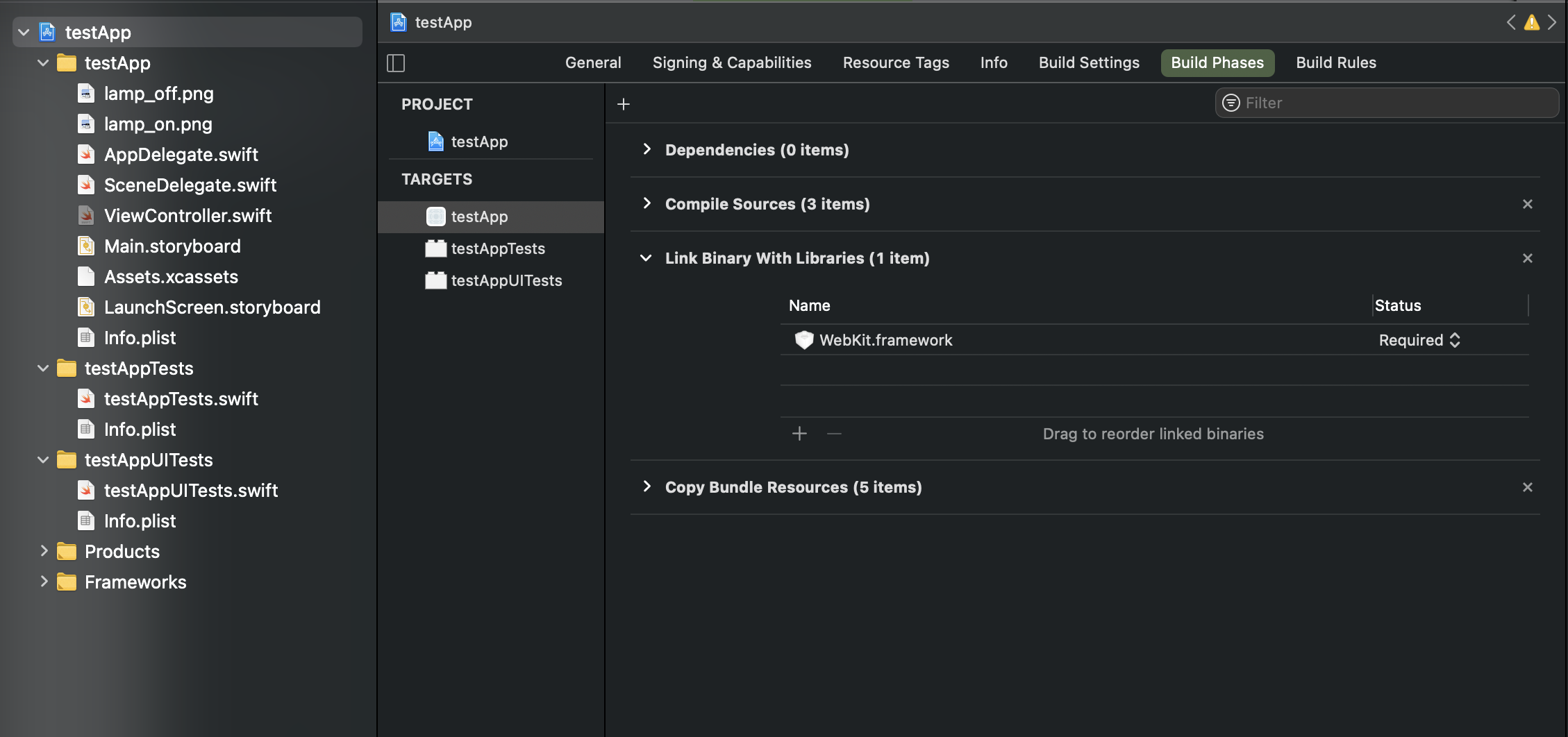Image resolution: width=1568 pixels, height=737 pixels.
Task: Click the testApp icon in the editor title bar
Action: pyautogui.click(x=399, y=22)
